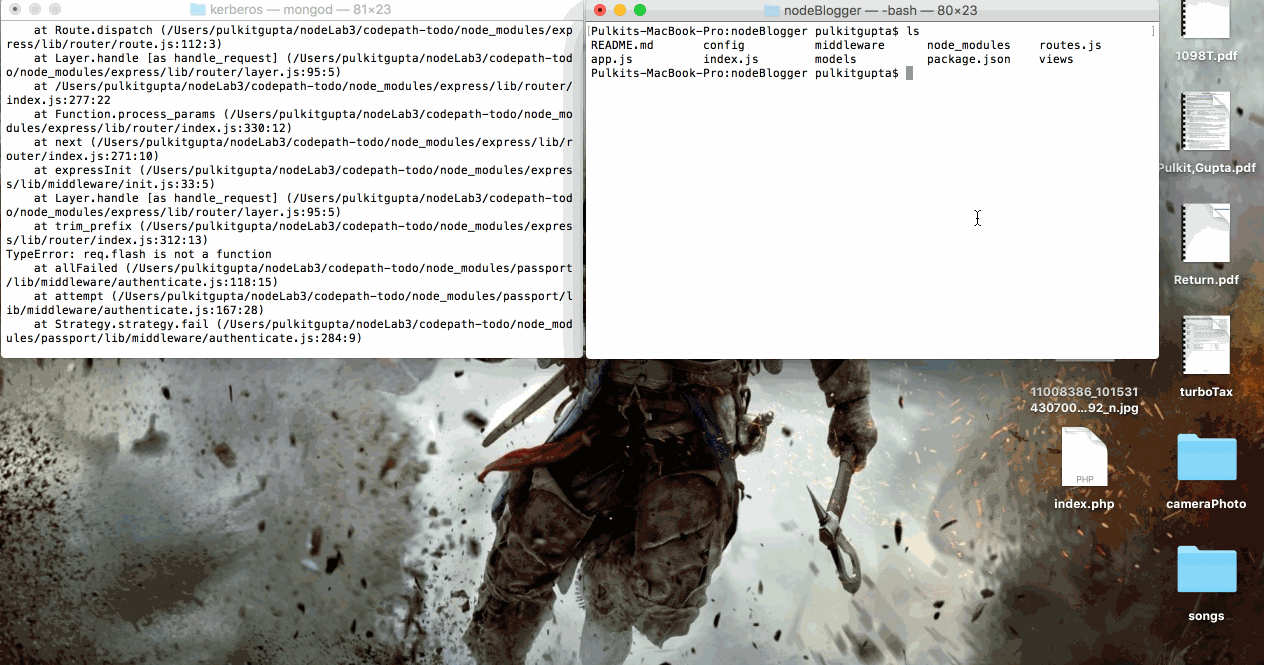Click node_modules in the ls output
This screenshot has width=1264, height=665.
pyautogui.click(x=969, y=45)
